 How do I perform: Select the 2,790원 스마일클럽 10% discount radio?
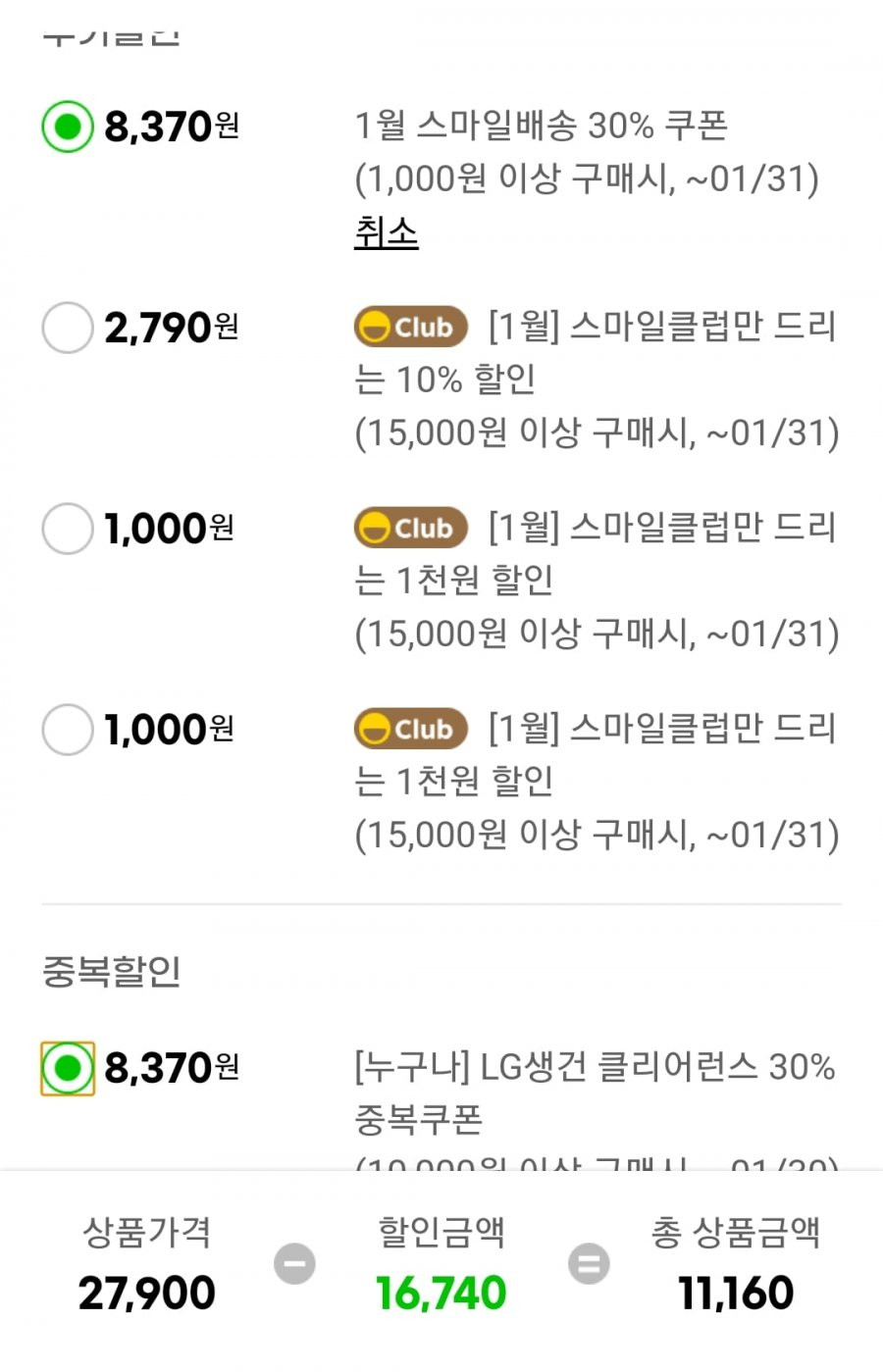68,328
